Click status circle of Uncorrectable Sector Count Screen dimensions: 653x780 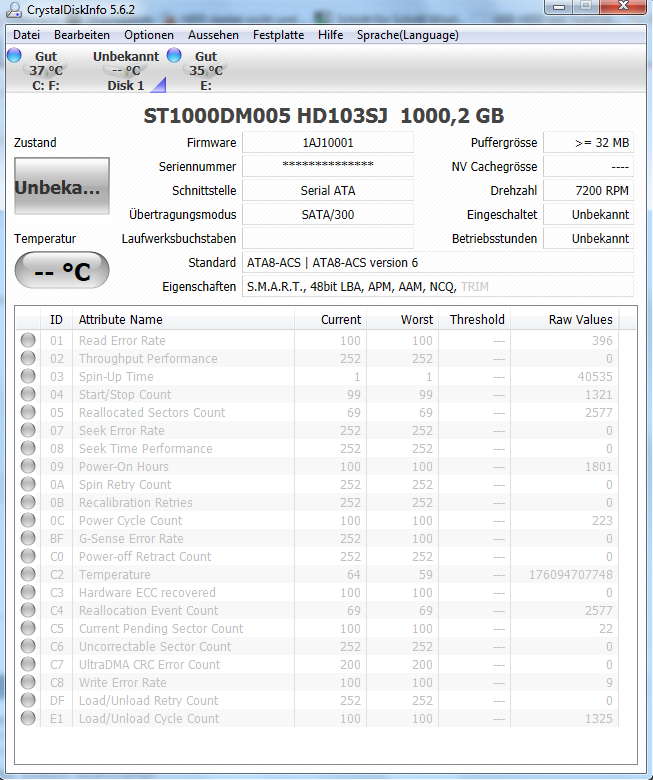click(x=28, y=646)
